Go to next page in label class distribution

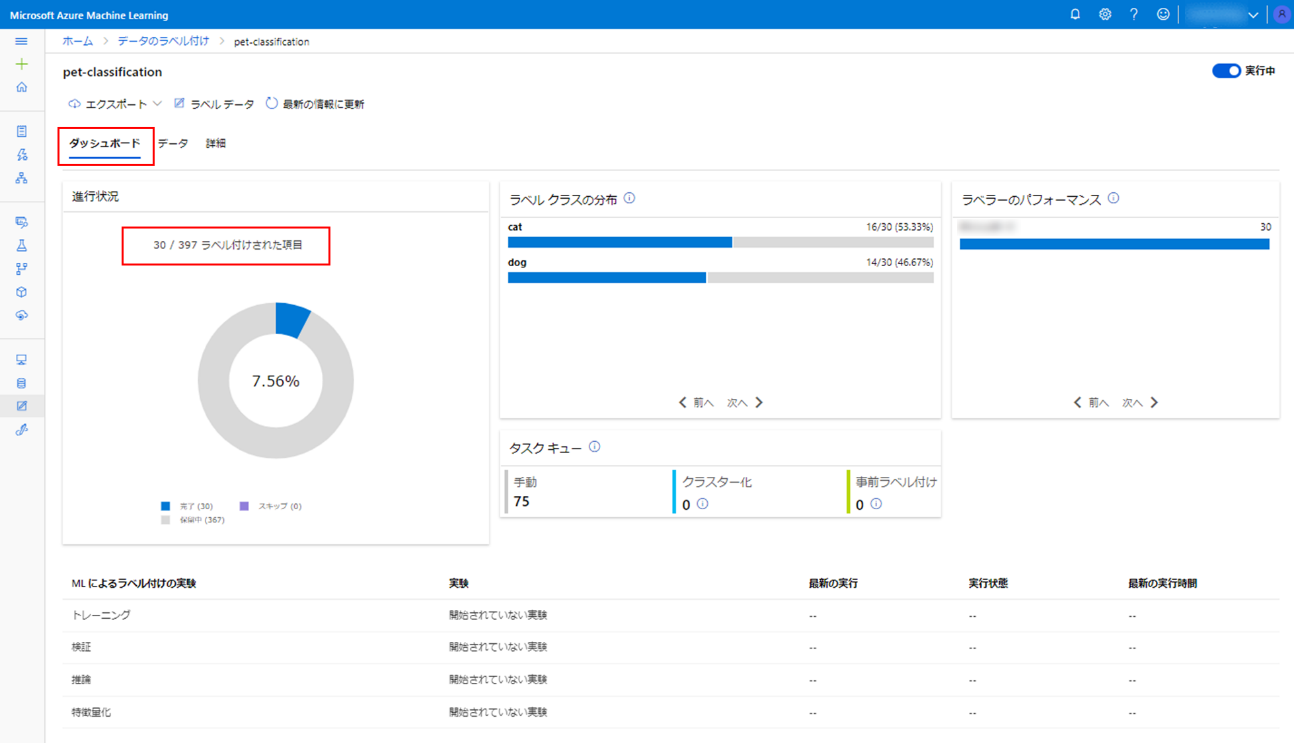pyautogui.click(x=745, y=402)
